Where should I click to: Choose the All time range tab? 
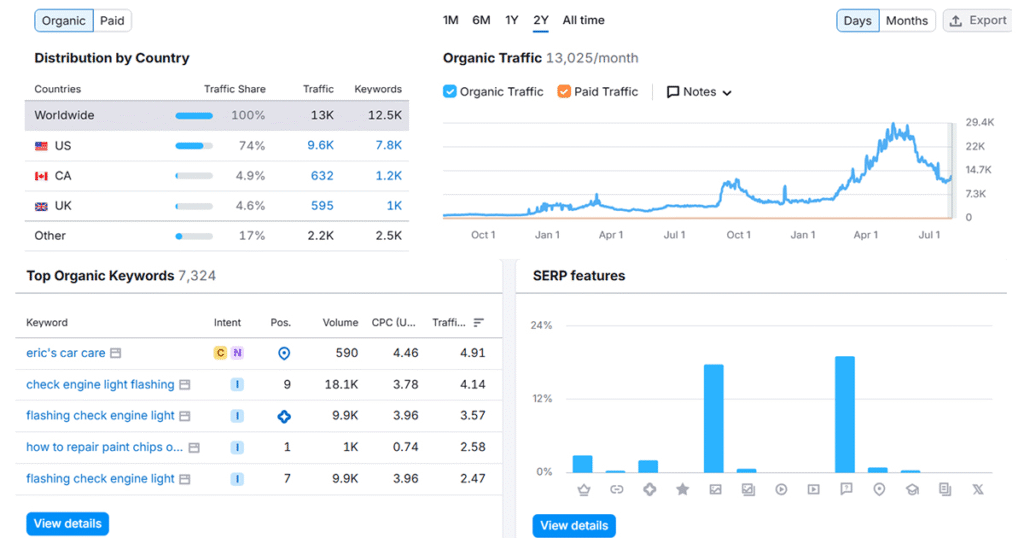click(583, 20)
